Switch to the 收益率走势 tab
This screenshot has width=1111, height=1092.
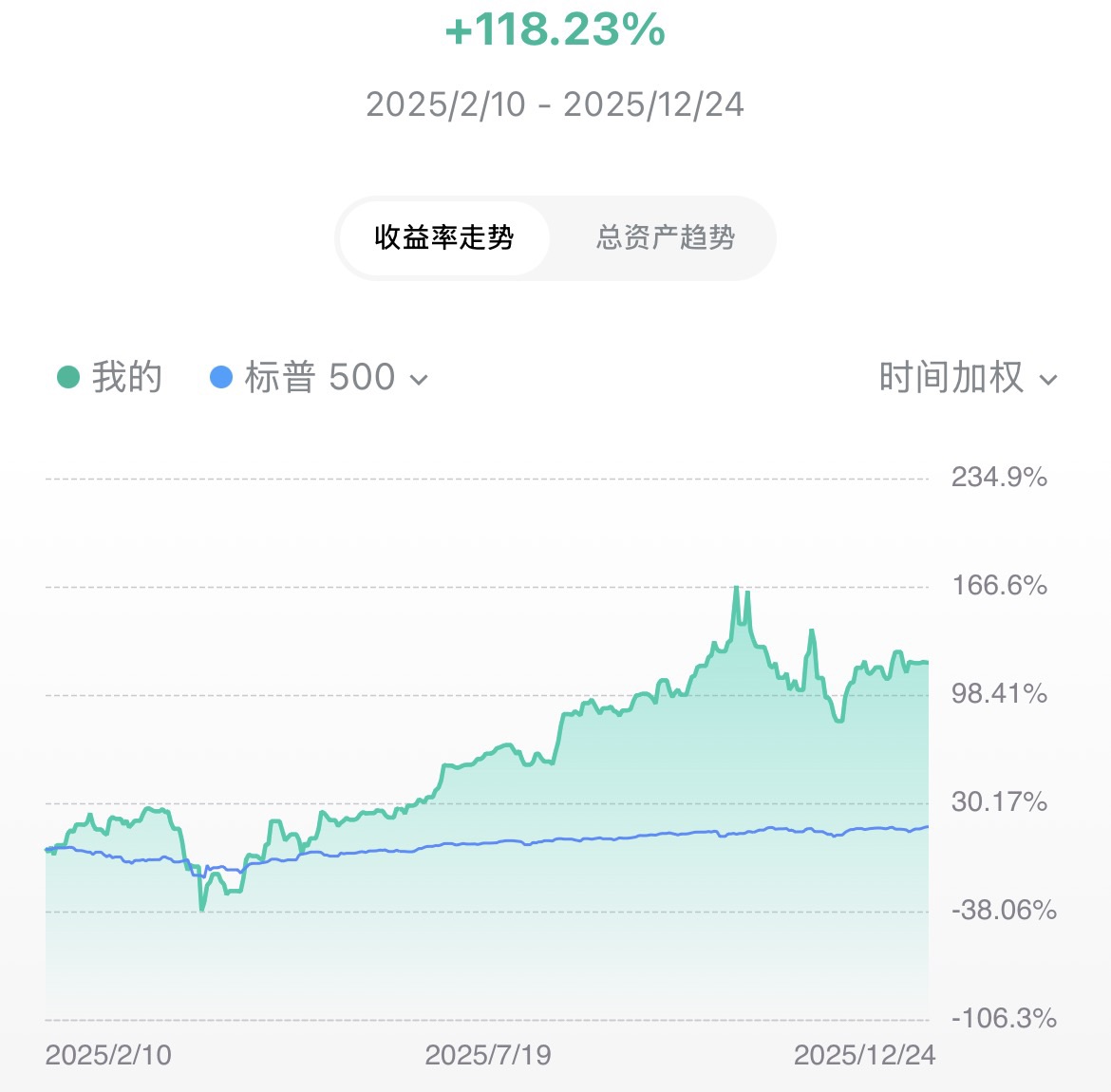pos(443,237)
